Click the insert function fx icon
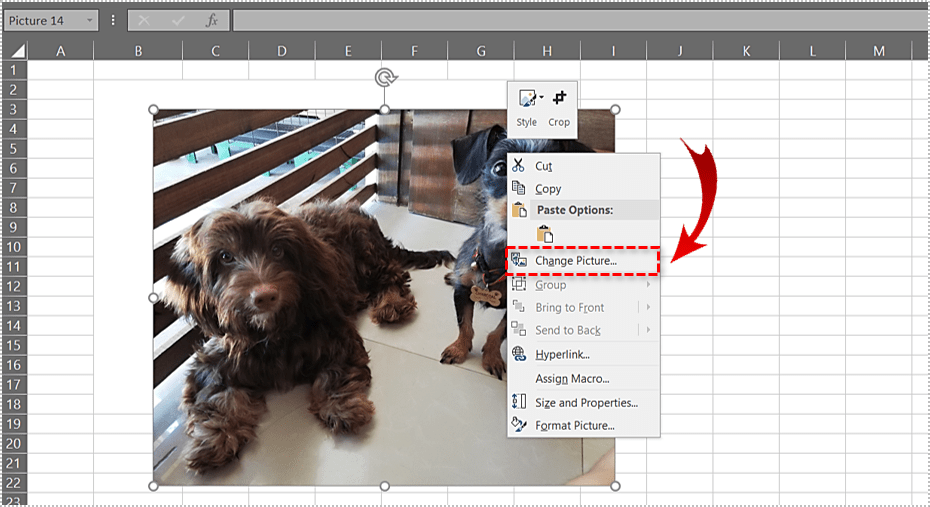930x507 pixels. point(211,20)
